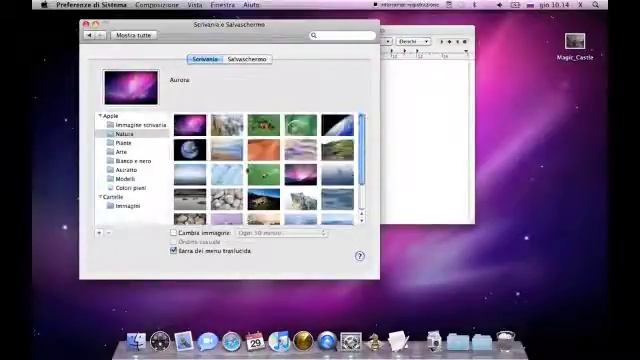Open Finder from the Dock

pos(136,341)
